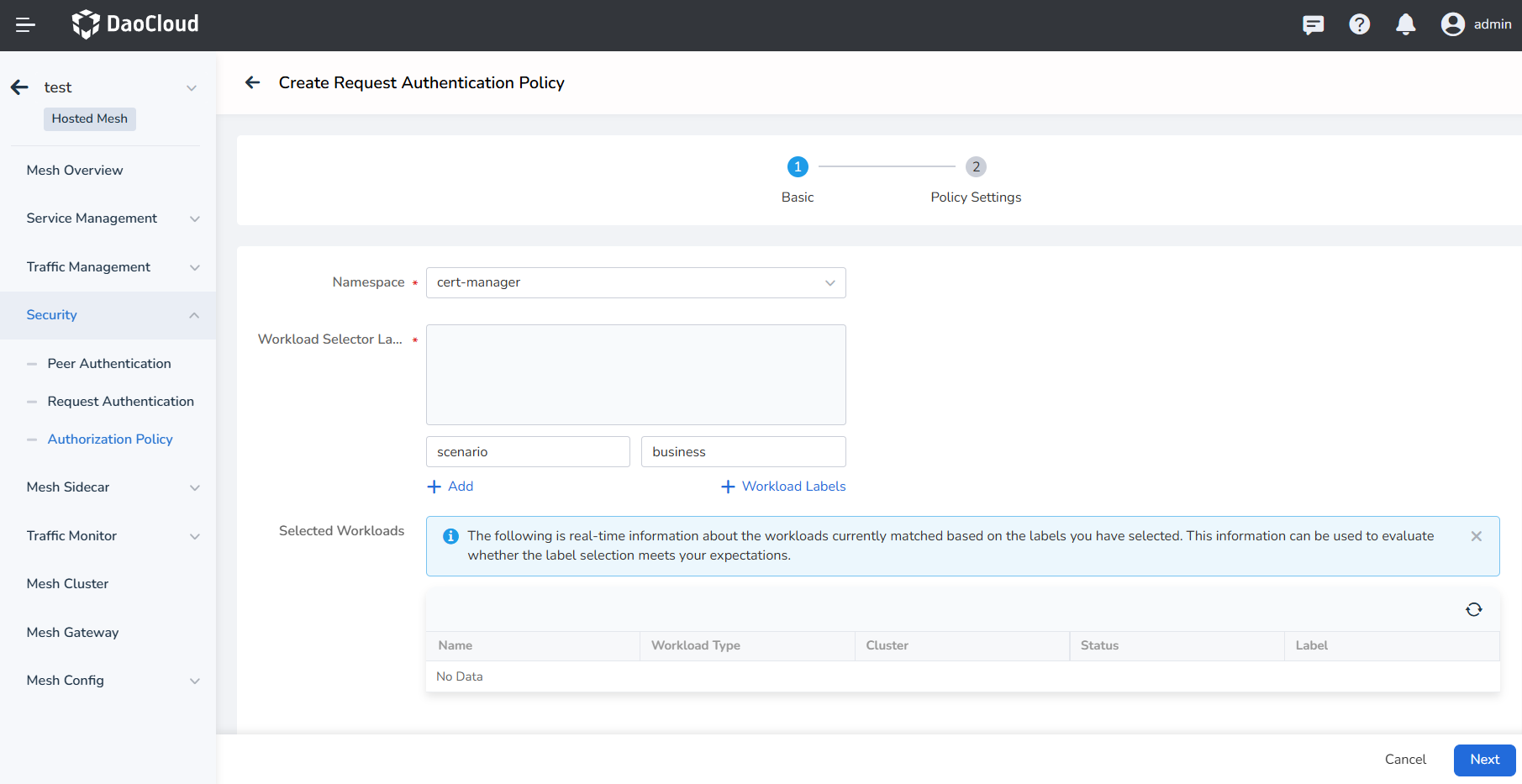Open the Peer Authentication page
This screenshot has height=784, width=1522.
[109, 364]
